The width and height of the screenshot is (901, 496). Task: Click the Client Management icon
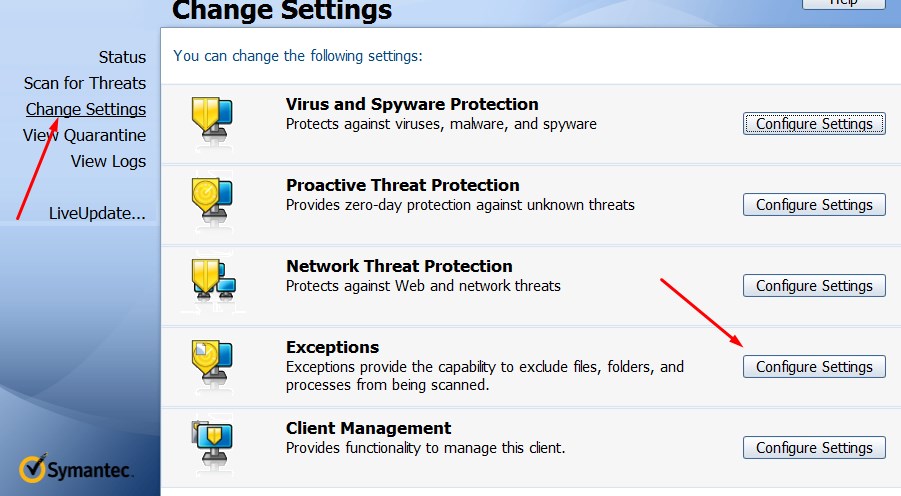tap(212, 446)
